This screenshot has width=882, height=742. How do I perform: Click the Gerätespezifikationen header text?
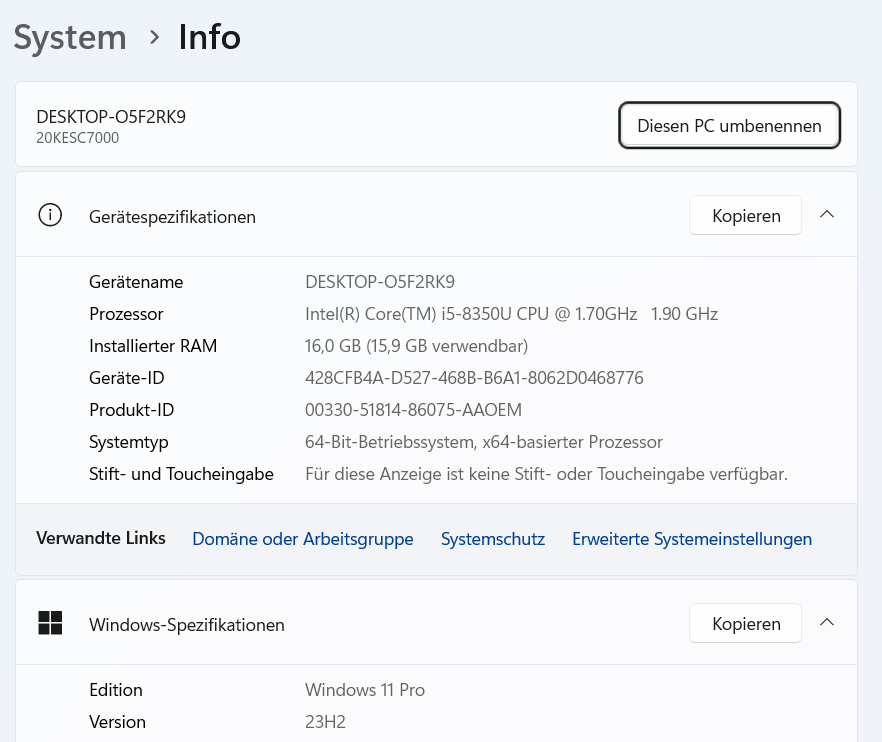(172, 217)
